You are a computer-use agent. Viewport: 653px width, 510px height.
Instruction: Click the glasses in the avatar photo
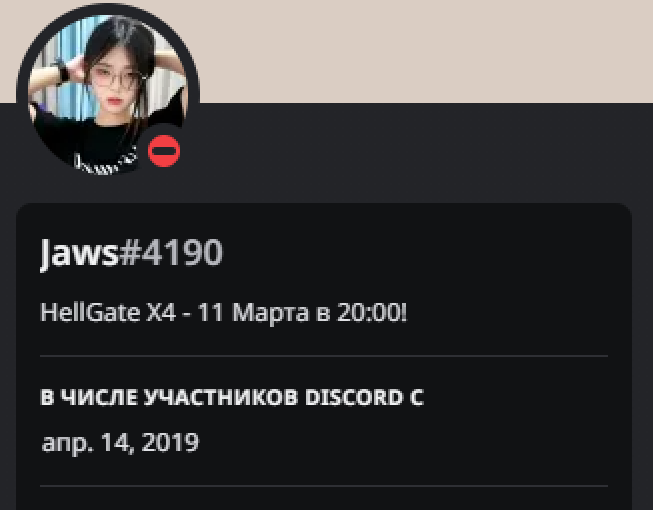coord(117,78)
